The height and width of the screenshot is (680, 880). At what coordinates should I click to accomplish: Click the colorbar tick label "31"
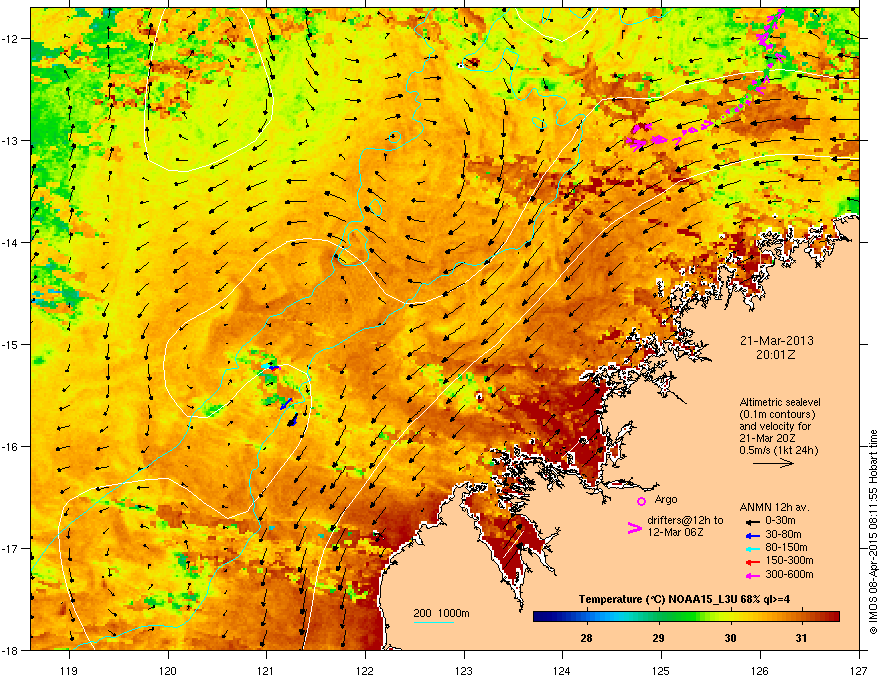[801, 638]
